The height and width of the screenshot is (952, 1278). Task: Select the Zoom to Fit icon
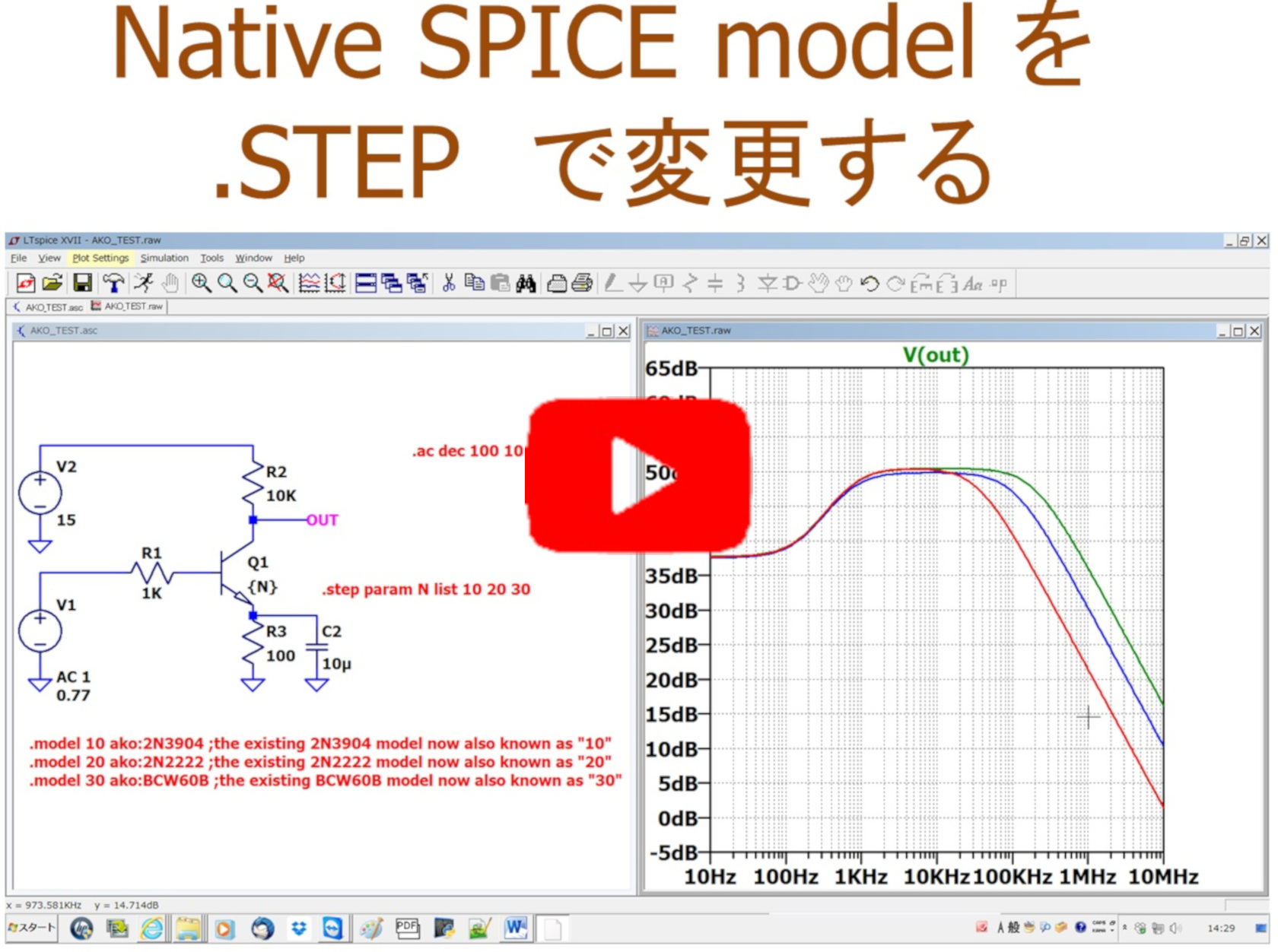(278, 284)
